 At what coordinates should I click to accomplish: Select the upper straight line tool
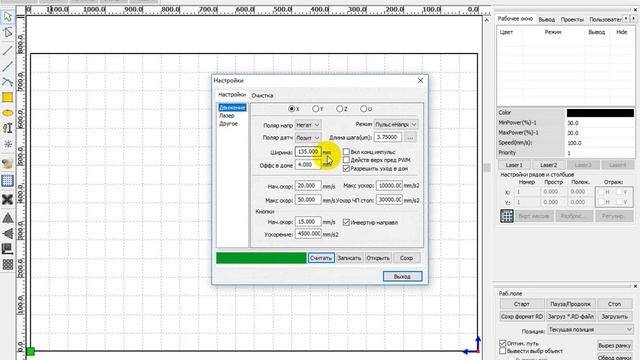pos(7,51)
